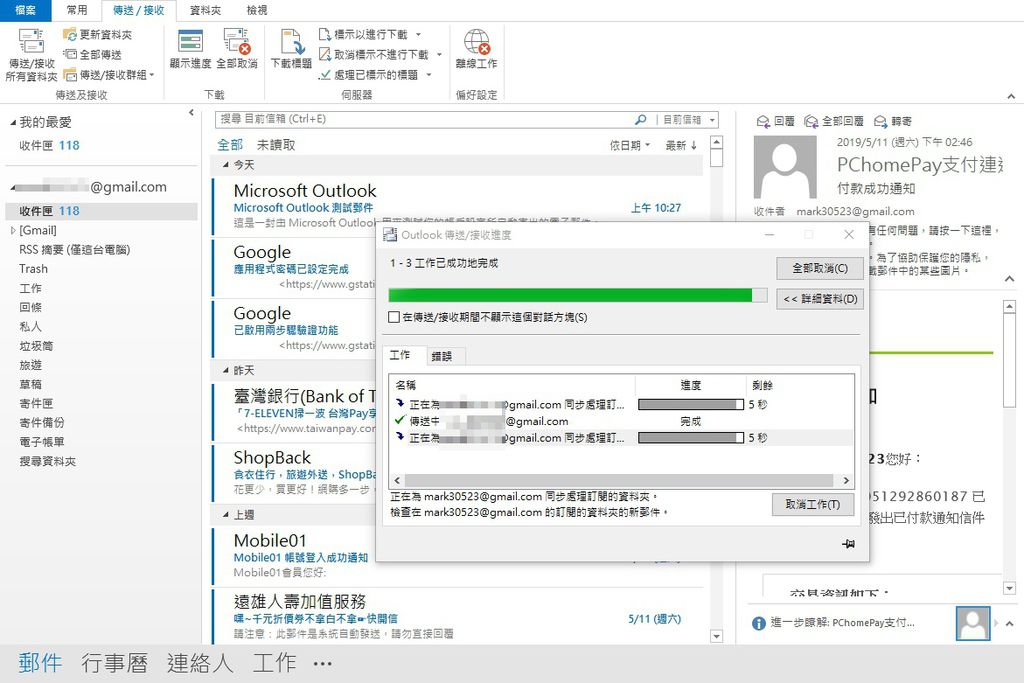Switch to the 檢視 ribbon tab

(x=257, y=10)
